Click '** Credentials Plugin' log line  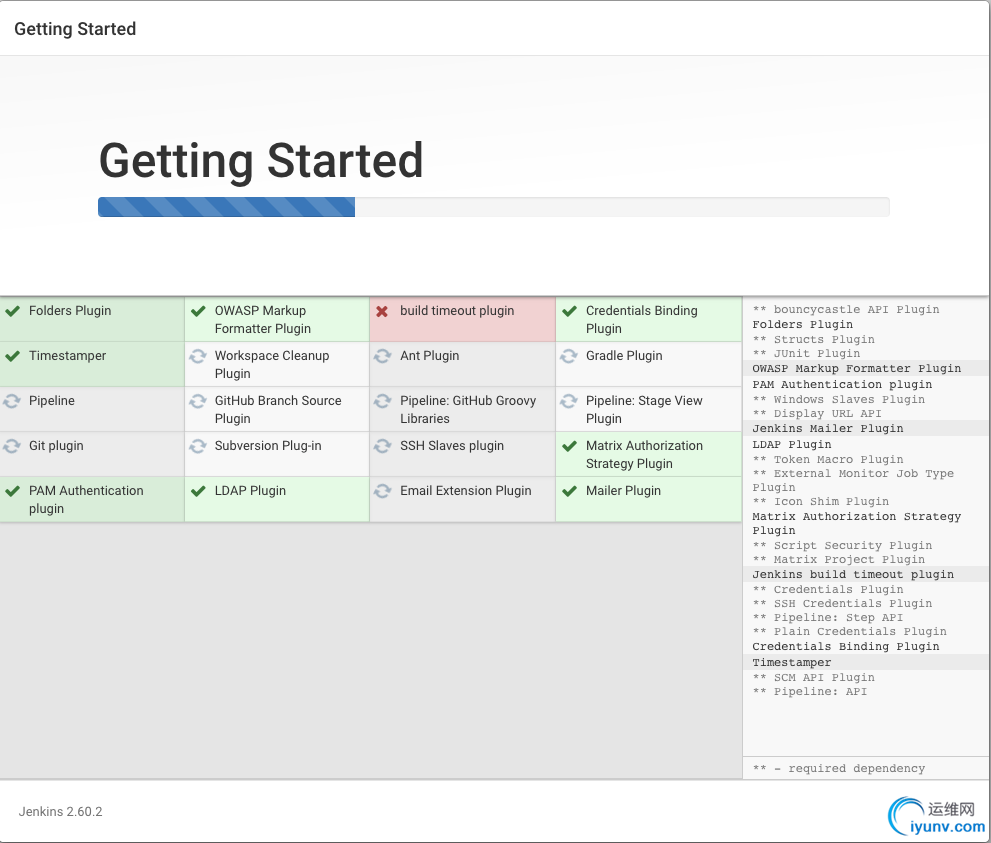pyautogui.click(x=827, y=590)
